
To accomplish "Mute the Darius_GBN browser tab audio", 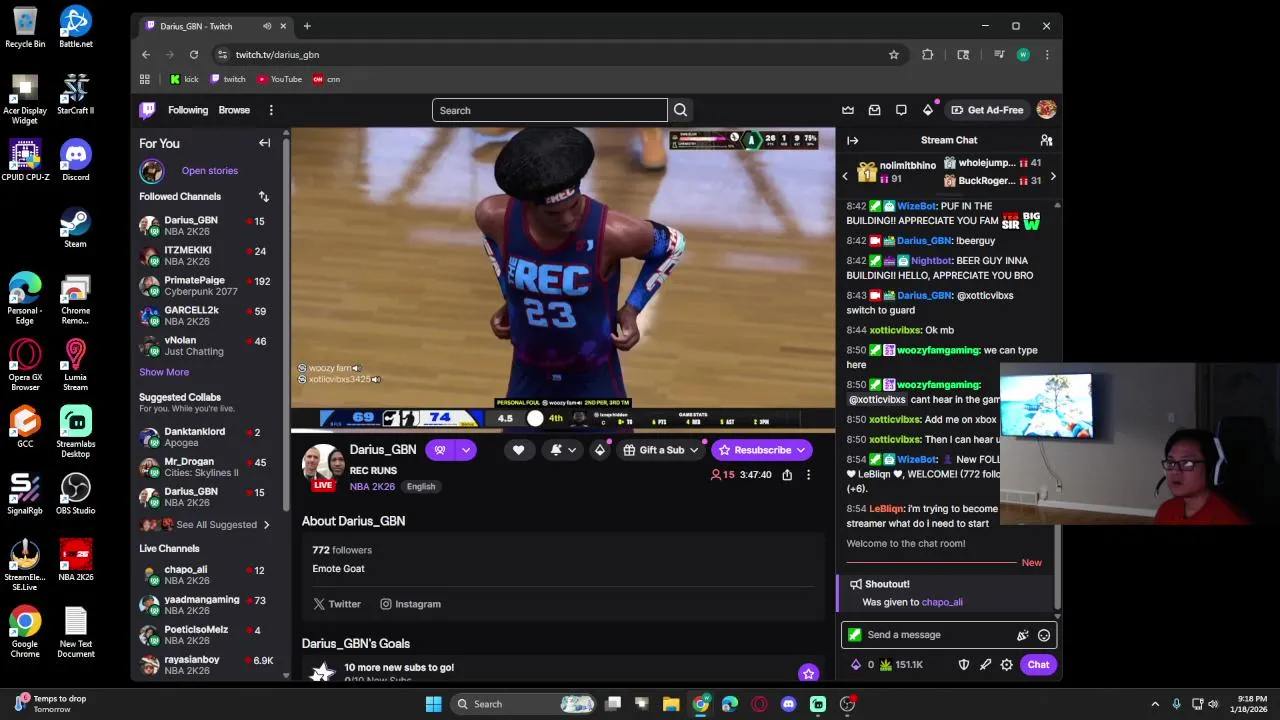I will click(x=266, y=26).
